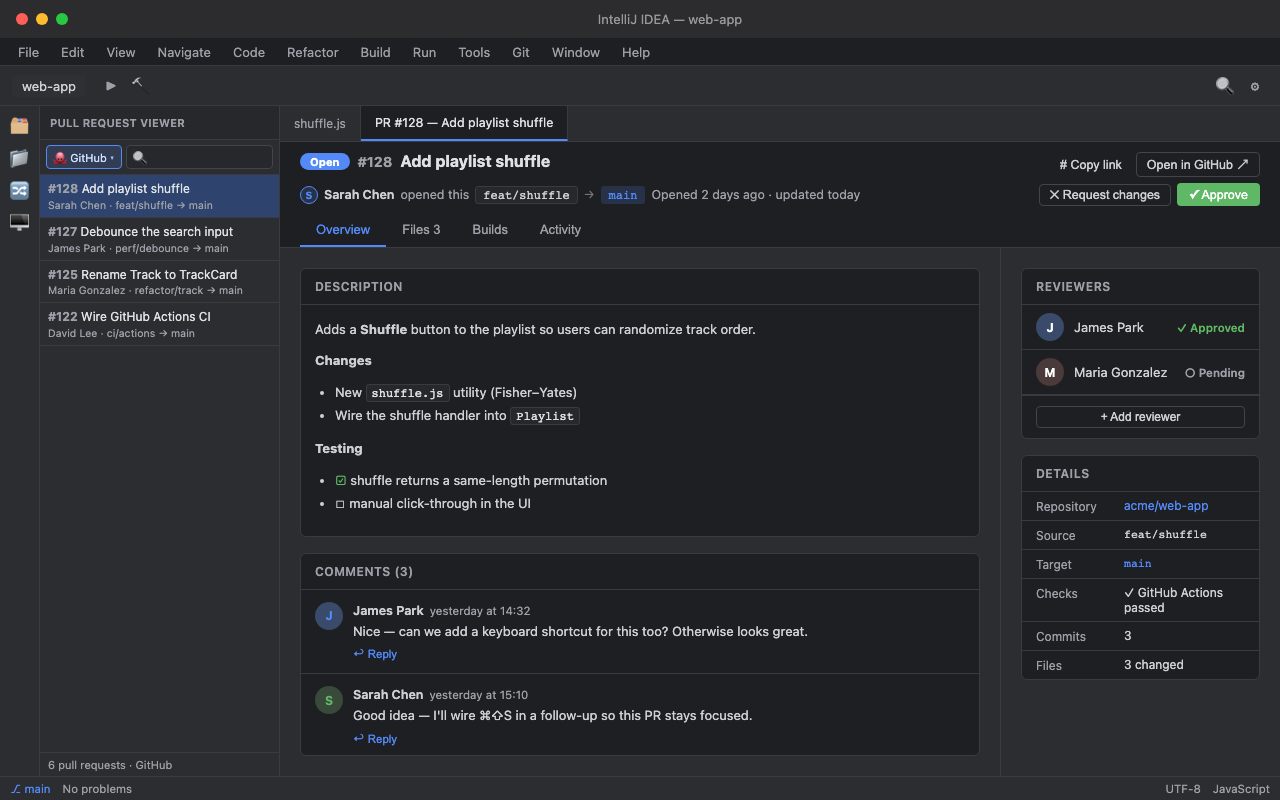Click the Request changes button
Image resolution: width=1280 pixels, height=800 pixels.
coord(1104,195)
